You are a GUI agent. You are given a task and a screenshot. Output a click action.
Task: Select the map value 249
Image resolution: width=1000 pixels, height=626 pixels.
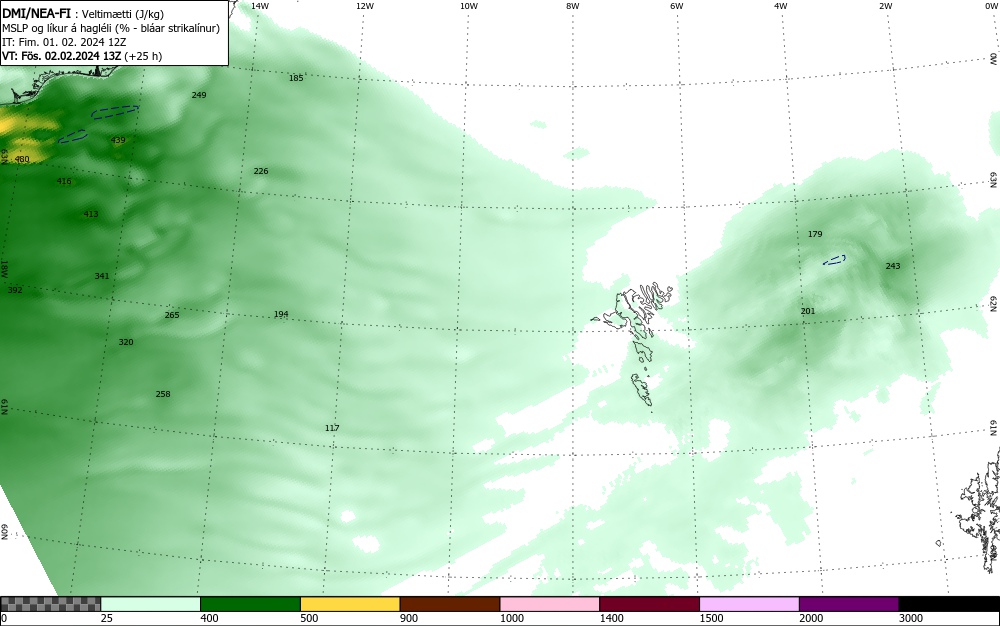(x=198, y=95)
